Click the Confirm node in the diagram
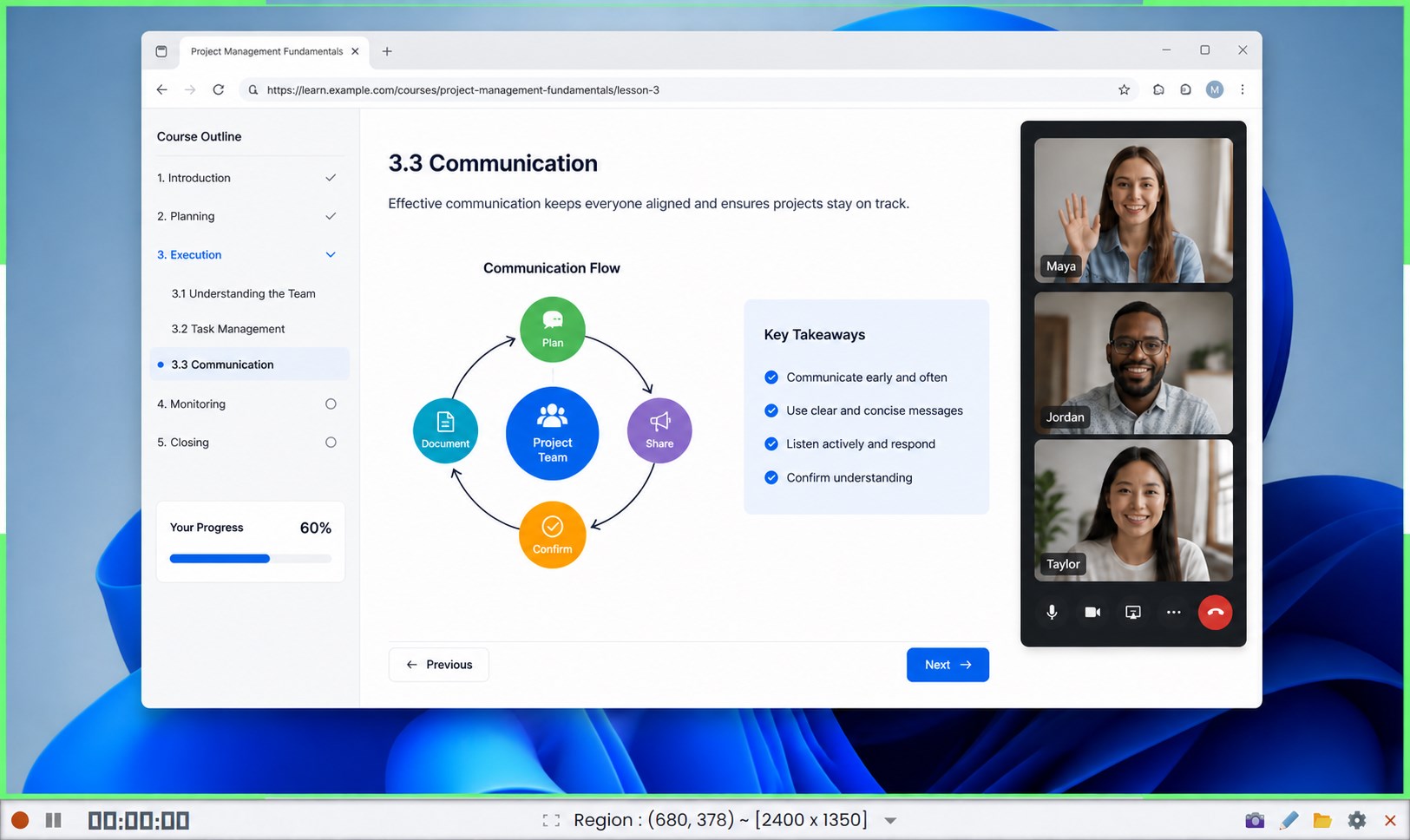 click(553, 535)
